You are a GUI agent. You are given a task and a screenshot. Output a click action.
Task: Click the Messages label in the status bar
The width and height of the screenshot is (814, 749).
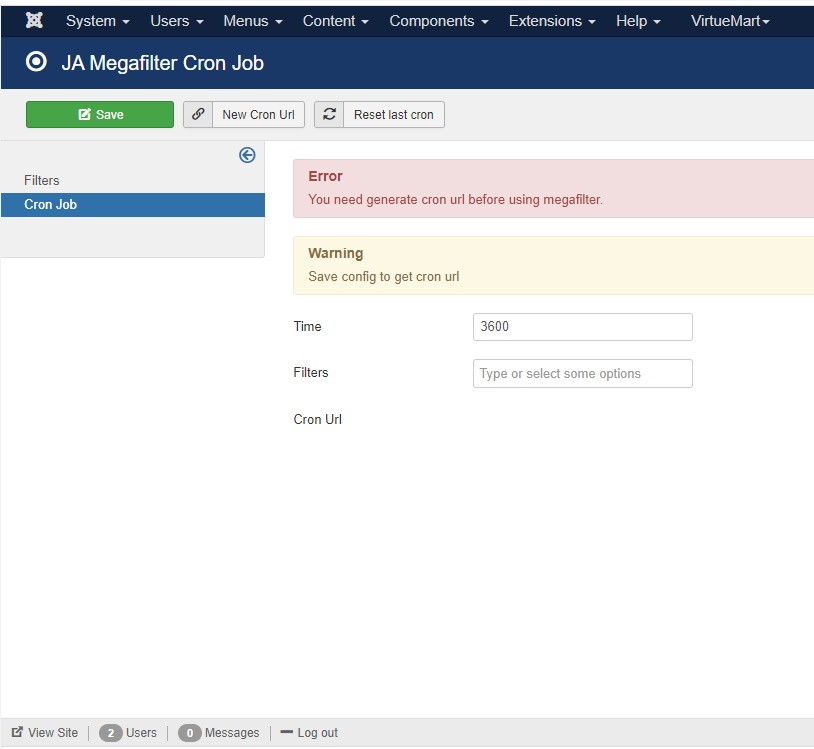click(x=232, y=732)
